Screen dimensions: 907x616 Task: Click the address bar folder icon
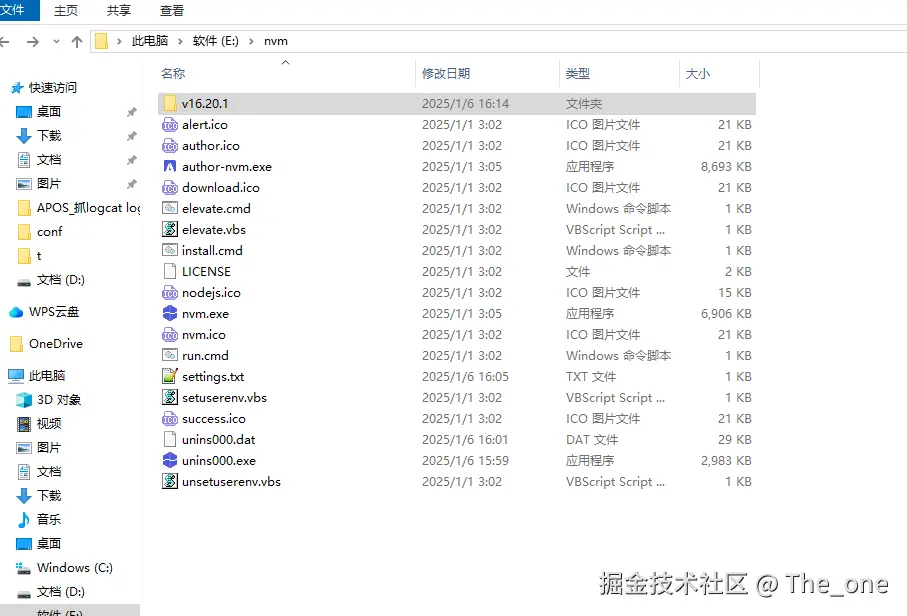tap(101, 41)
